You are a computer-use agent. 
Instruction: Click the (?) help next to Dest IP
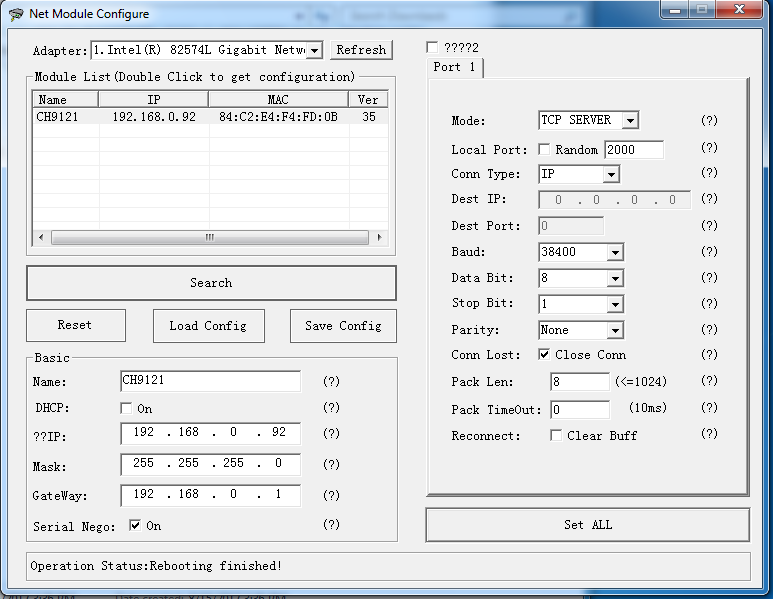709,199
